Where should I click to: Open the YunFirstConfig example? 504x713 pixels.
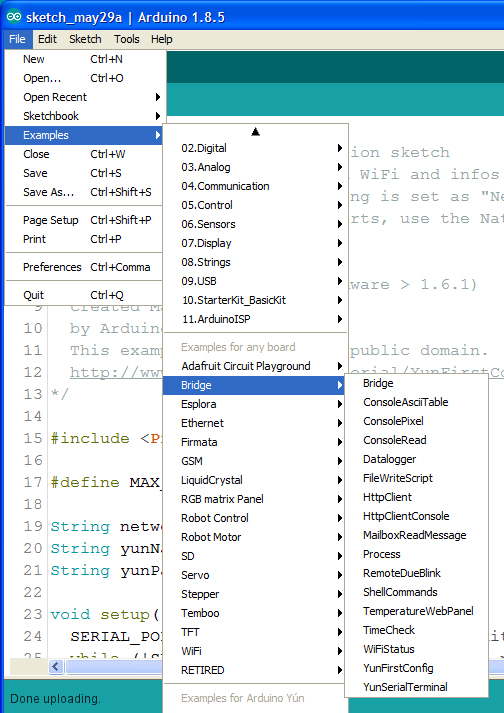[416, 668]
